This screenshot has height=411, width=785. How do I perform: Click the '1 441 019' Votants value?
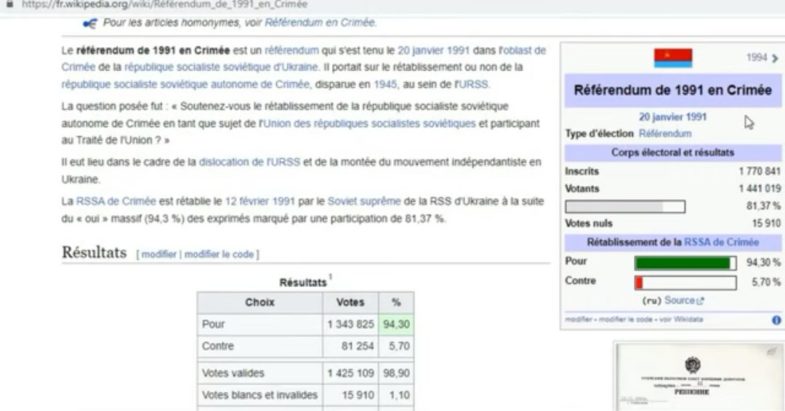[759, 189]
